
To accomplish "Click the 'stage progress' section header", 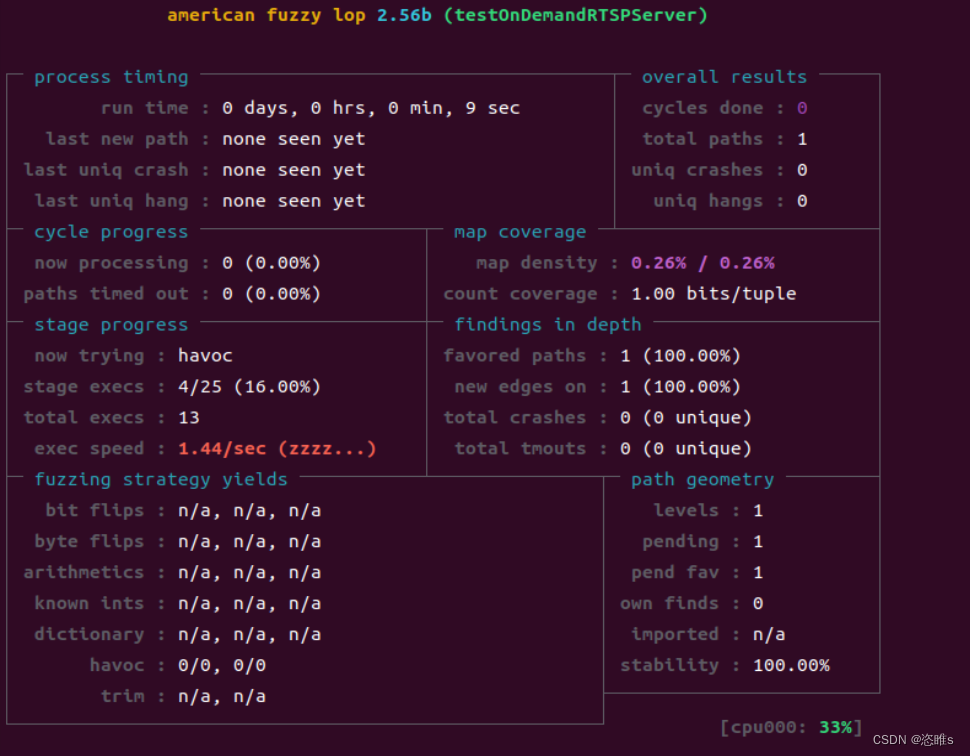I will click(x=111, y=325).
